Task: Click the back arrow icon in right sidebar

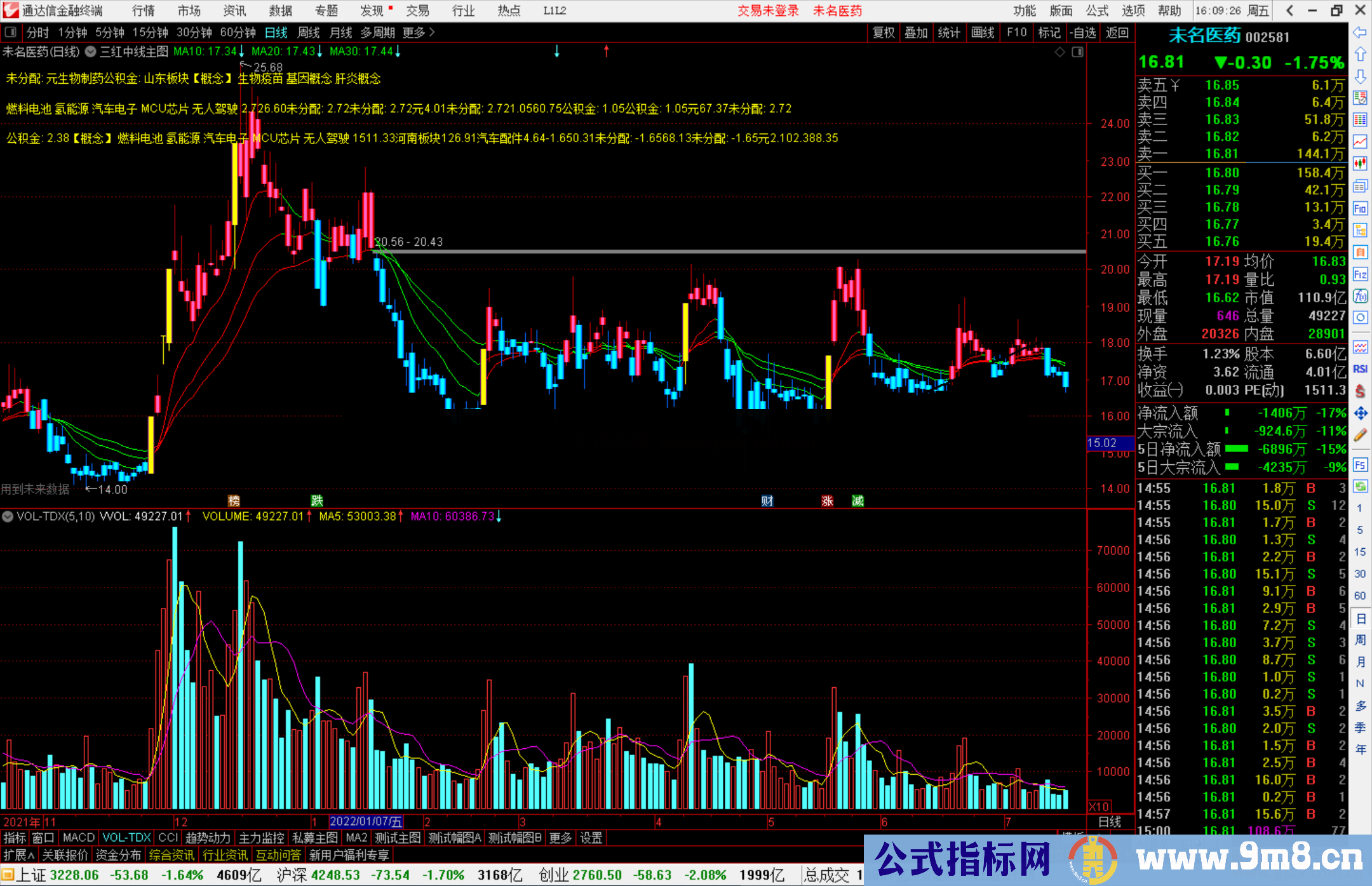Action: click(1360, 32)
